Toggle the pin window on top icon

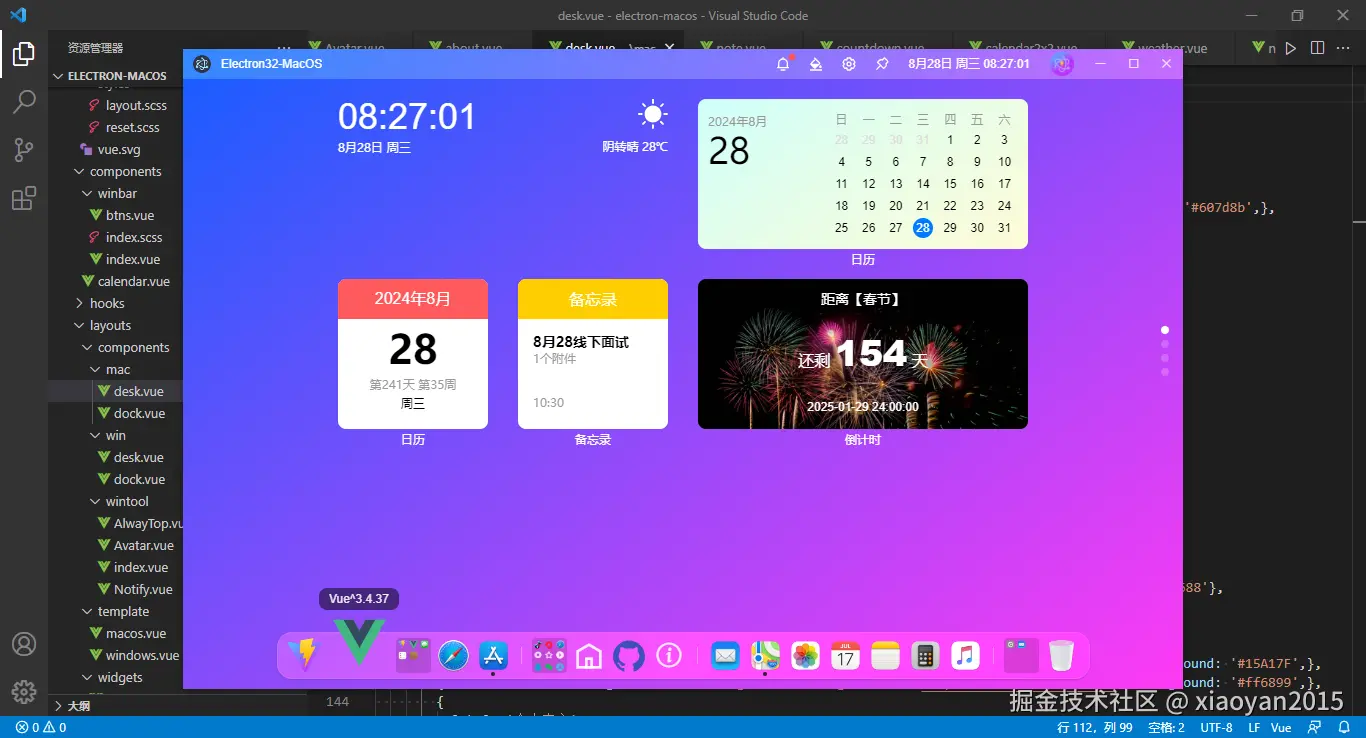pyautogui.click(x=882, y=64)
